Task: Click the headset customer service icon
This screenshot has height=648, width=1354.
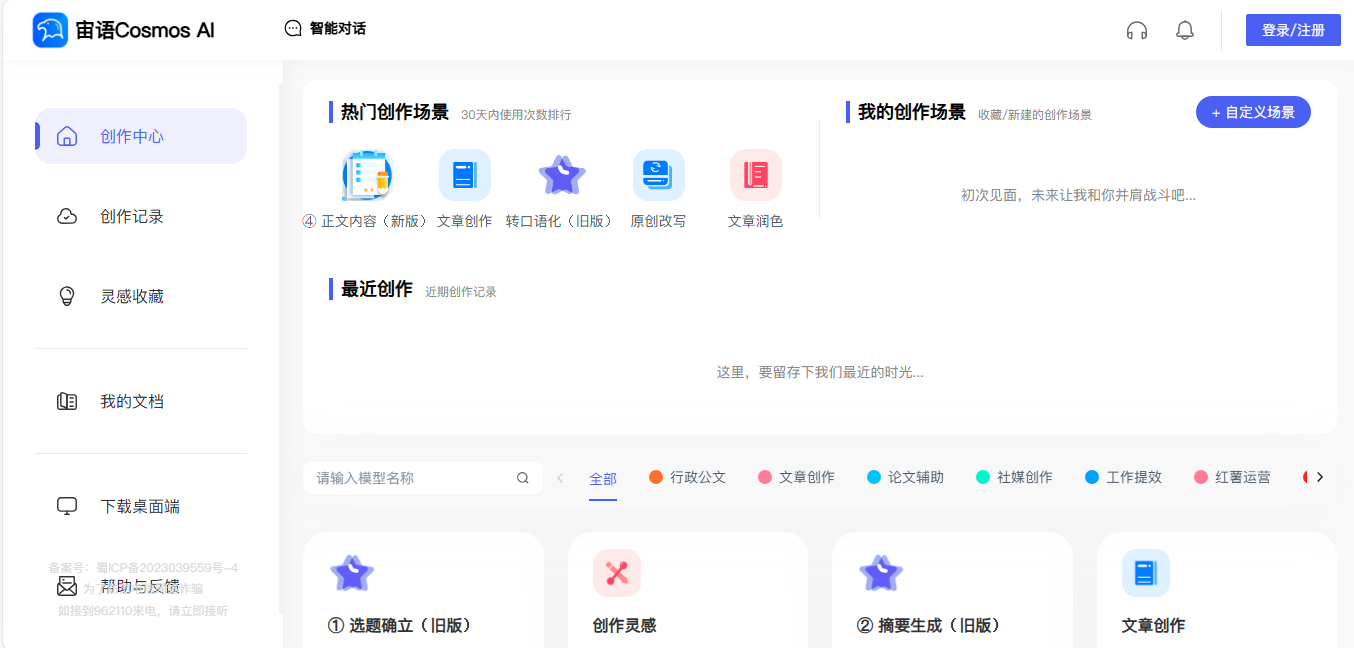Action: coord(1136,30)
